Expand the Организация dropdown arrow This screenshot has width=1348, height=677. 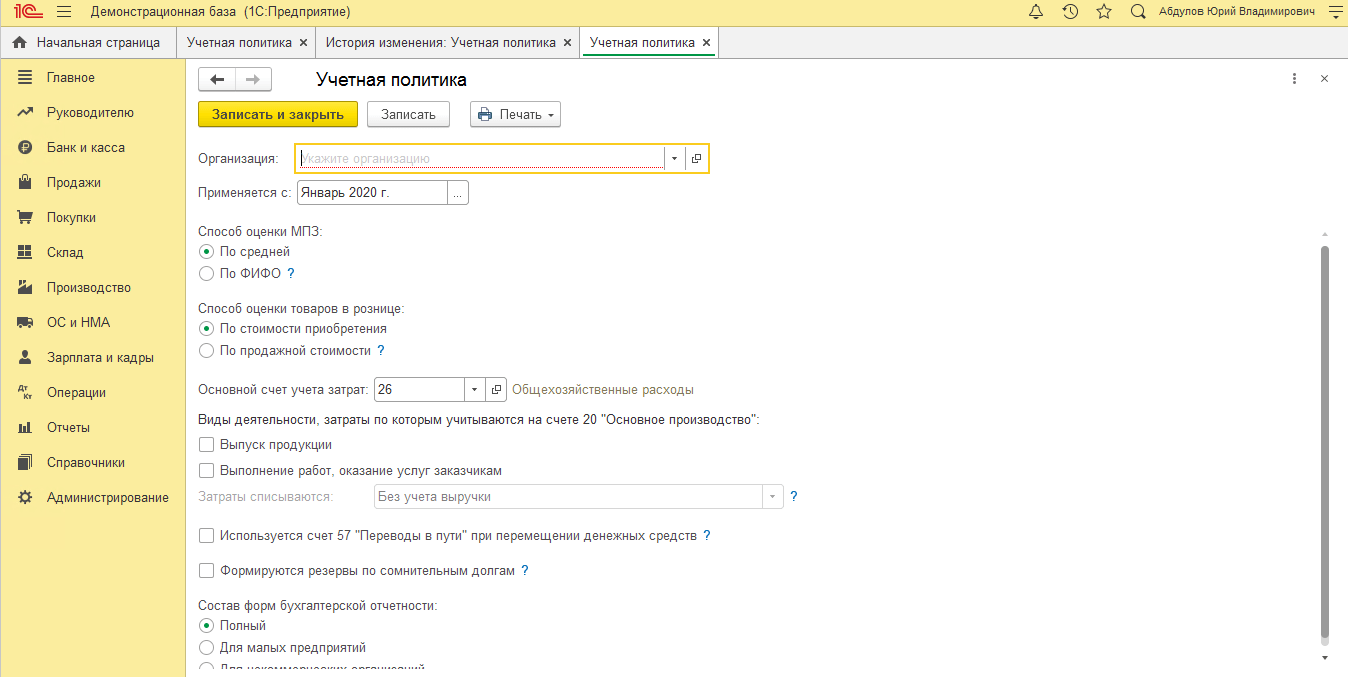point(674,159)
